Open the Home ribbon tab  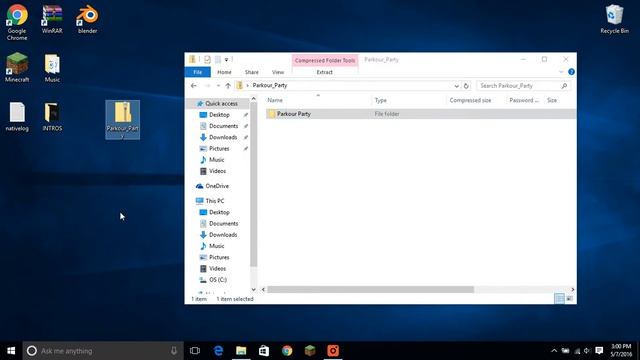click(224, 72)
